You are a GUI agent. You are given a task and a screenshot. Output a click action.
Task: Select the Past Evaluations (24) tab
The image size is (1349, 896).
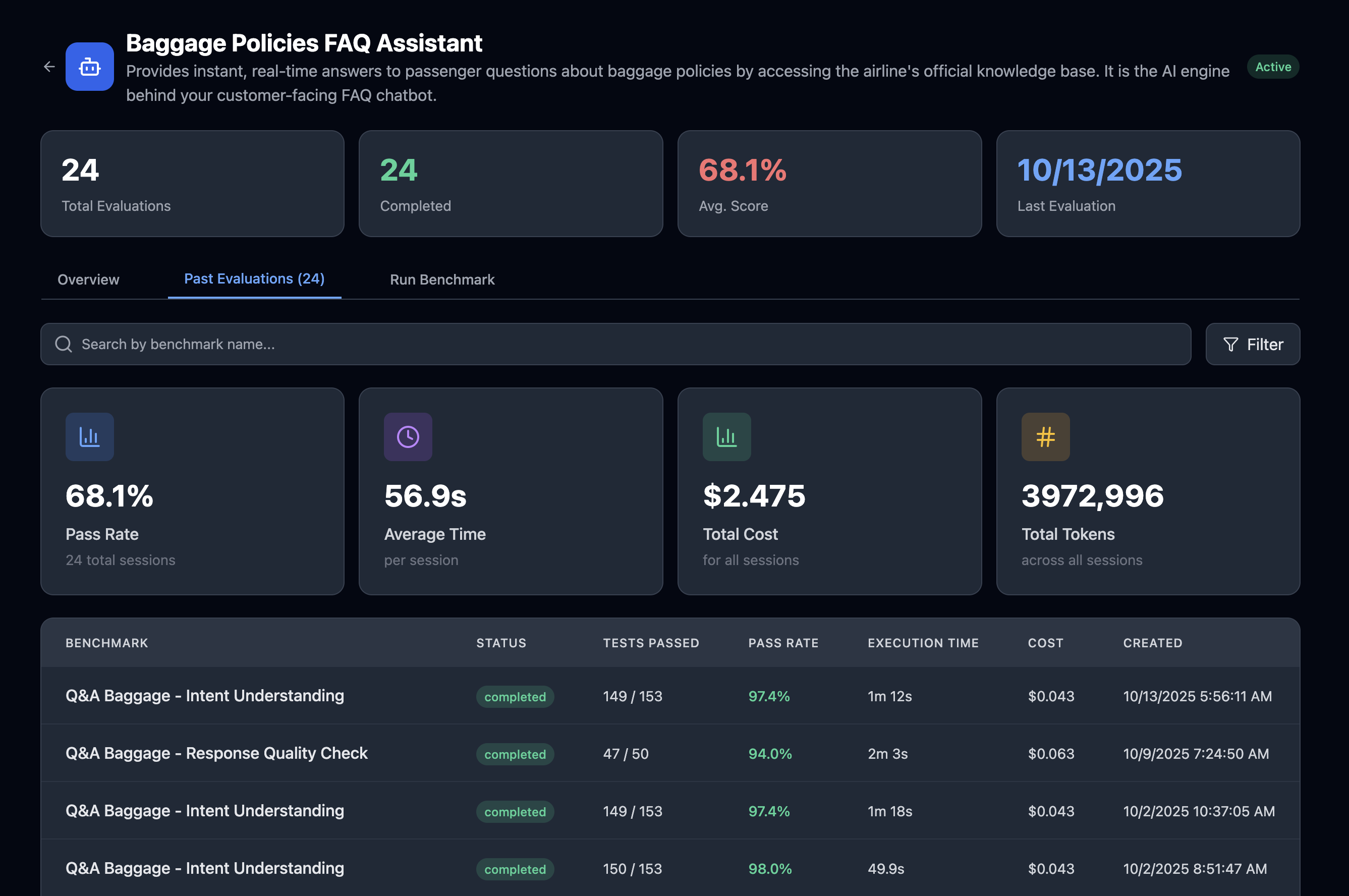254,279
